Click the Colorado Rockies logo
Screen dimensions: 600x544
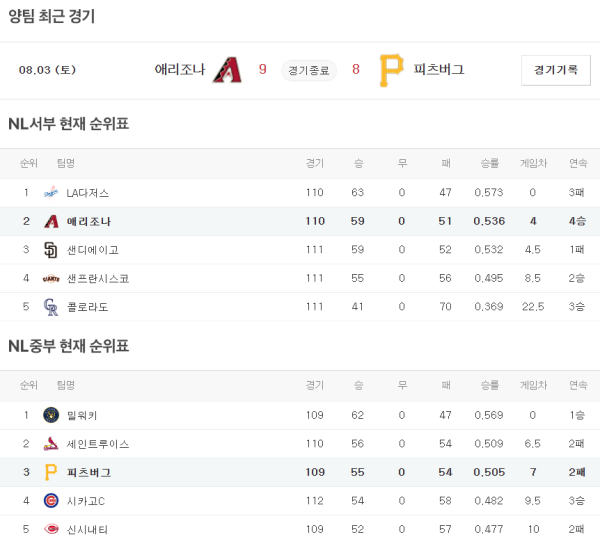click(x=51, y=307)
